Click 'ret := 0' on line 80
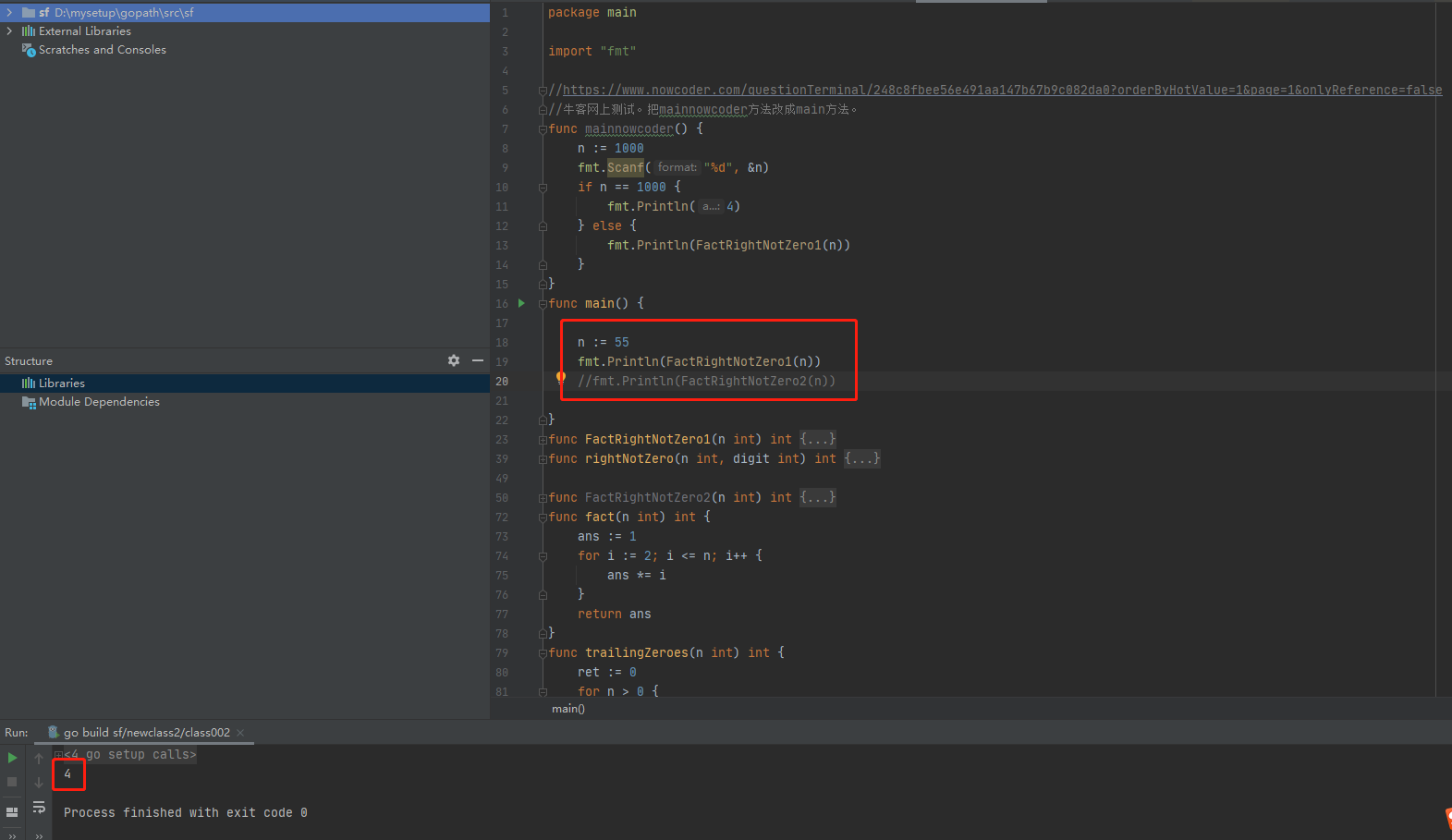The width and height of the screenshot is (1452, 840). point(607,672)
